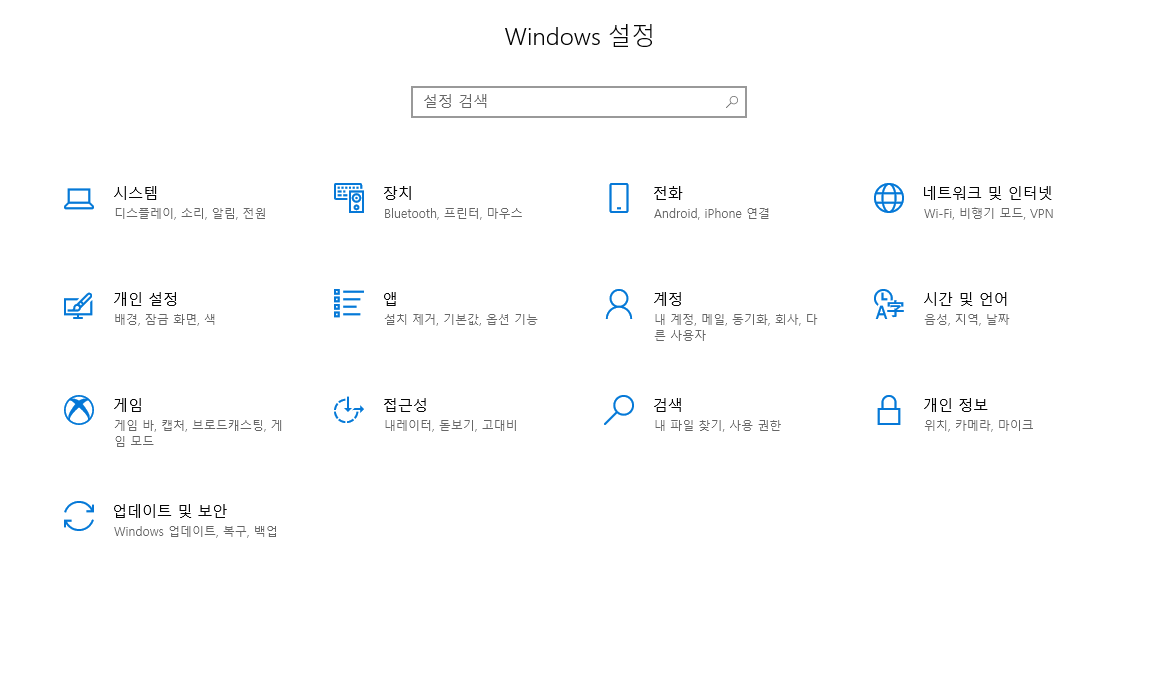Image resolution: width=1161 pixels, height=675 pixels.
Task: Click the phone icon for 전화
Action: [x=619, y=198]
